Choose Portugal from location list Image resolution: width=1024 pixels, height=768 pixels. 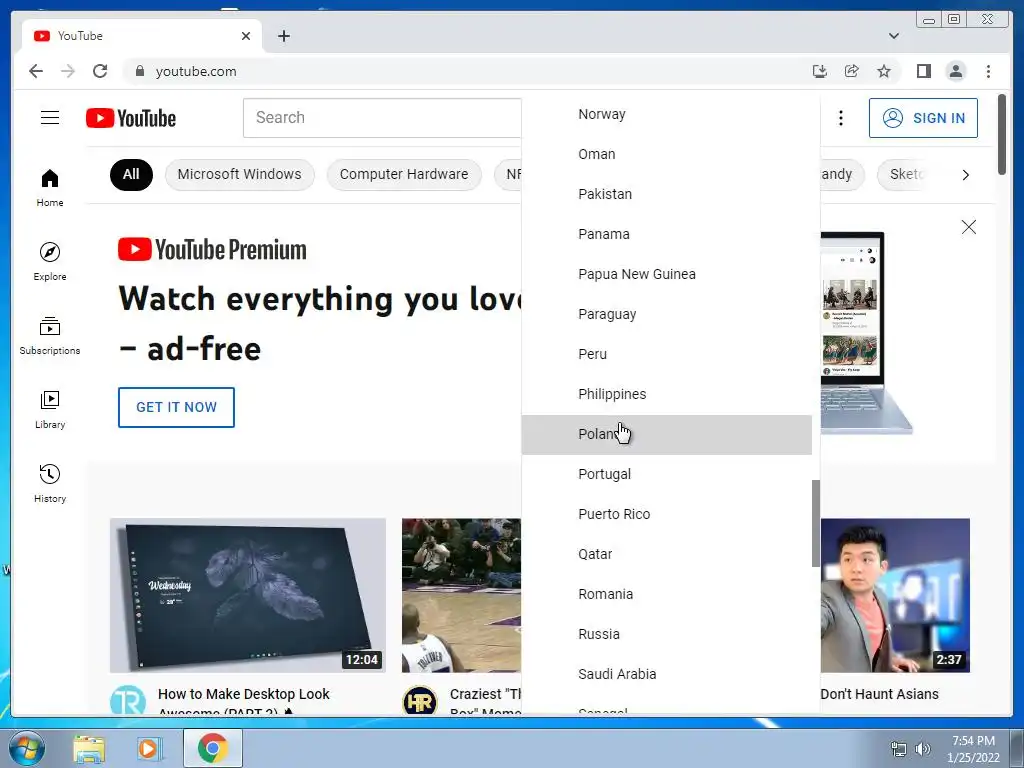point(666,474)
